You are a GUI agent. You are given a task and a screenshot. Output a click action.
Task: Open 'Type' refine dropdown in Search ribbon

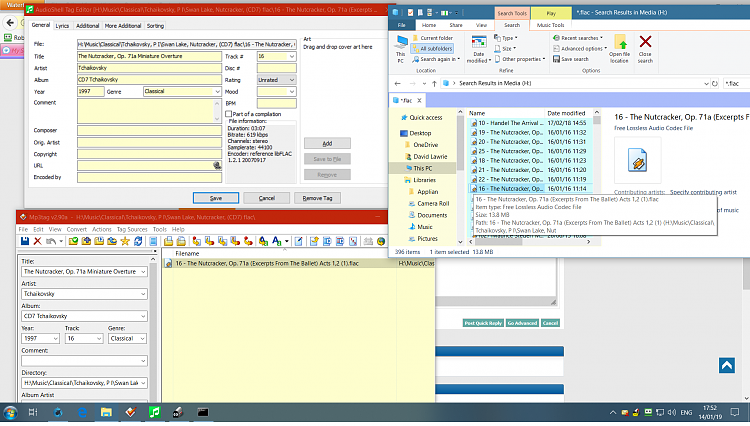tap(506, 38)
